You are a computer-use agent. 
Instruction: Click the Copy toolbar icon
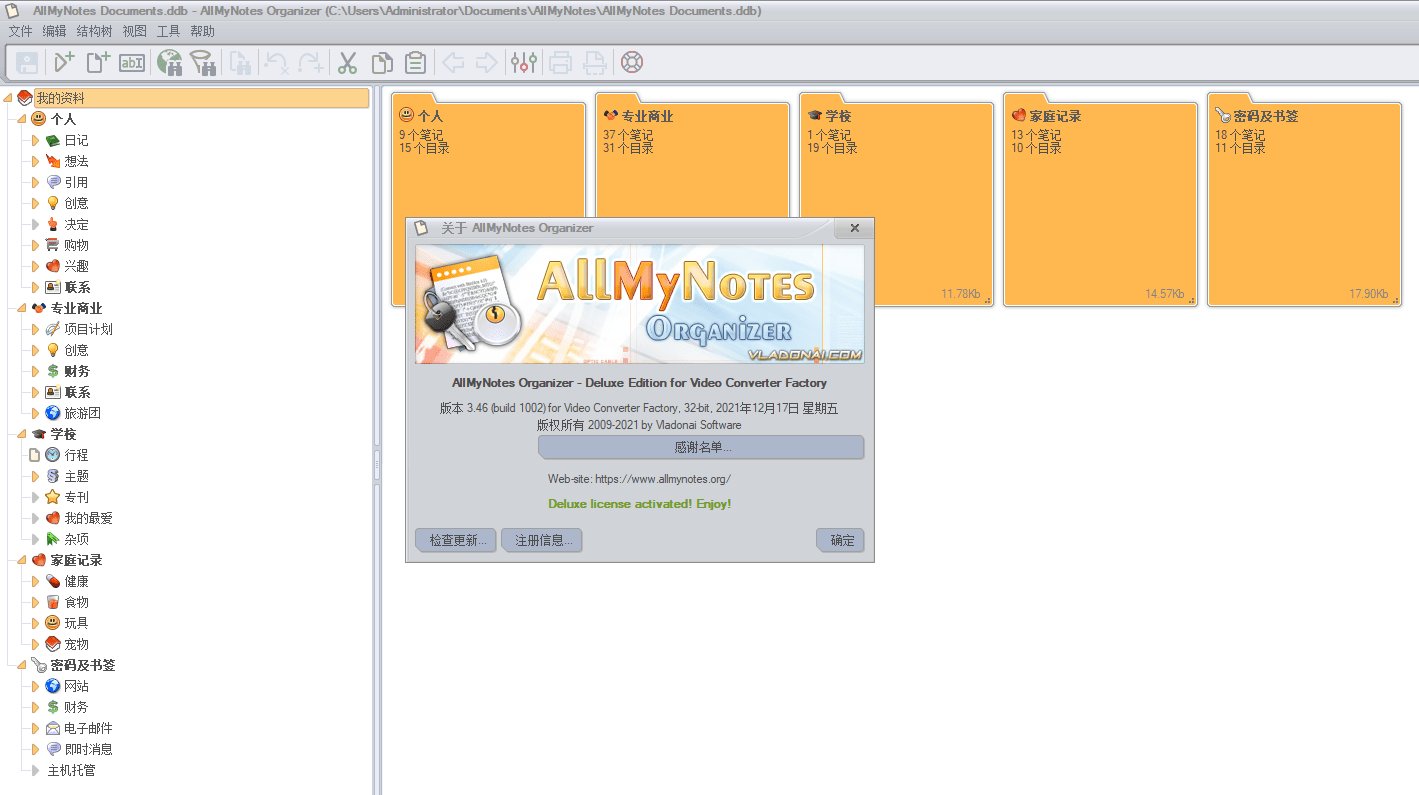point(381,63)
